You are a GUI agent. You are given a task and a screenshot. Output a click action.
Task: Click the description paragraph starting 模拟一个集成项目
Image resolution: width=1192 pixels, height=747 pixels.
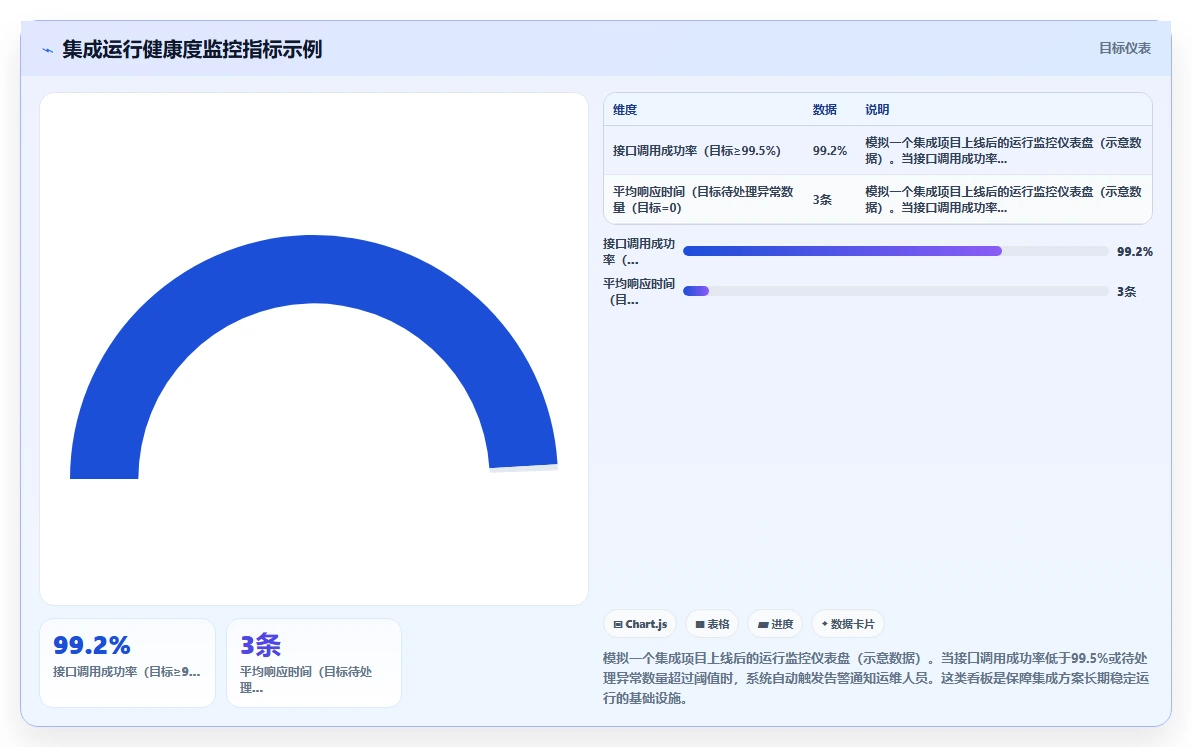click(x=876, y=678)
